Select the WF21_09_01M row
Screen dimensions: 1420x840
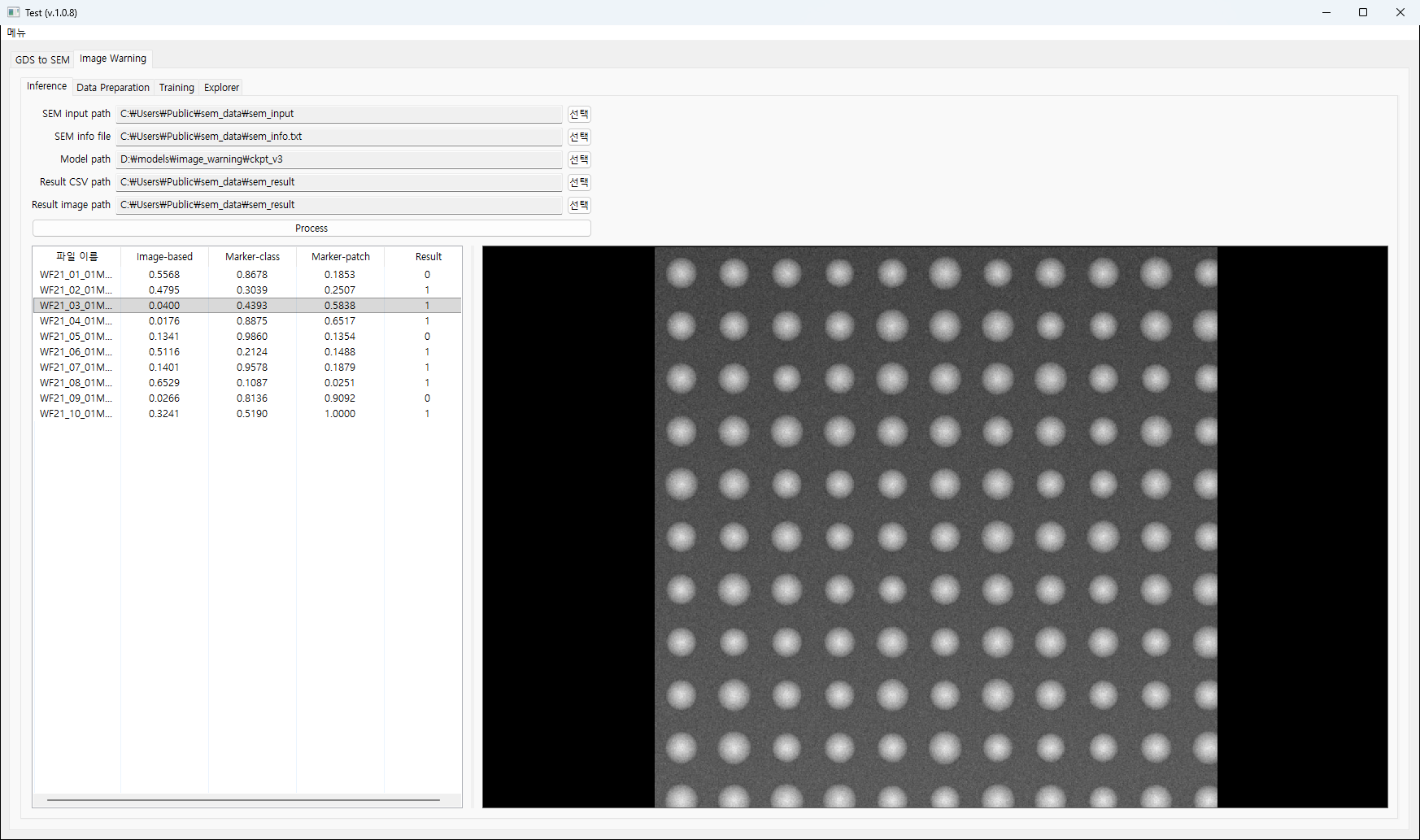pos(247,398)
